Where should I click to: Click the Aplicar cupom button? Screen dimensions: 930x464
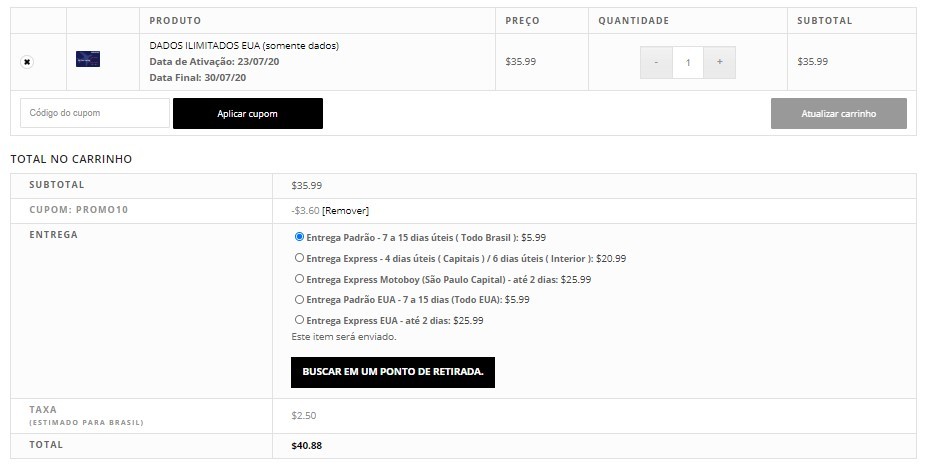(248, 113)
